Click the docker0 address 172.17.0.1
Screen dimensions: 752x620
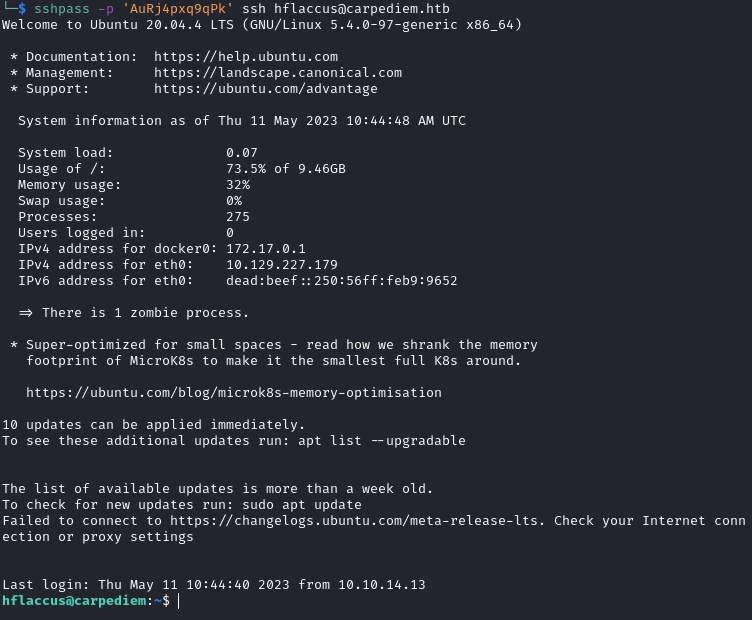click(x=266, y=249)
